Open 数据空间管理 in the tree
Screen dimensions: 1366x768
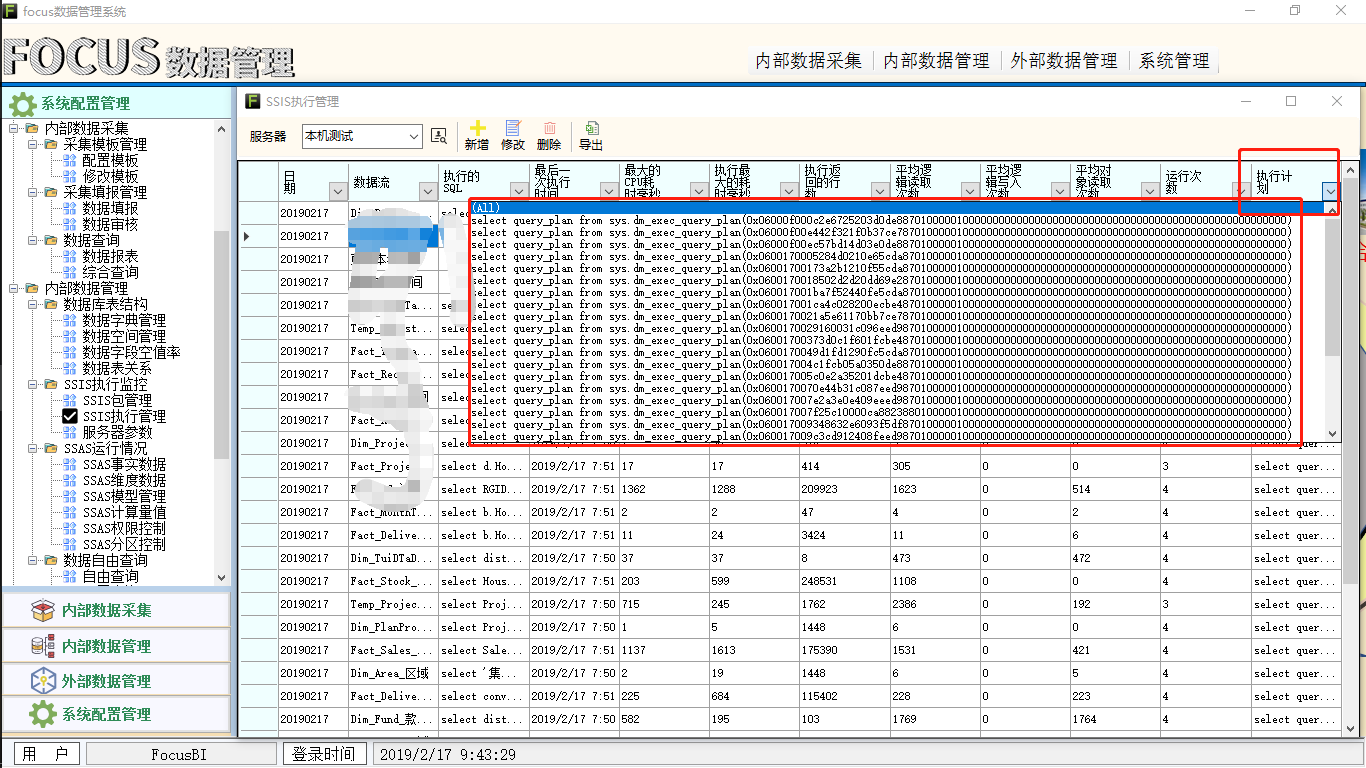(x=124, y=336)
